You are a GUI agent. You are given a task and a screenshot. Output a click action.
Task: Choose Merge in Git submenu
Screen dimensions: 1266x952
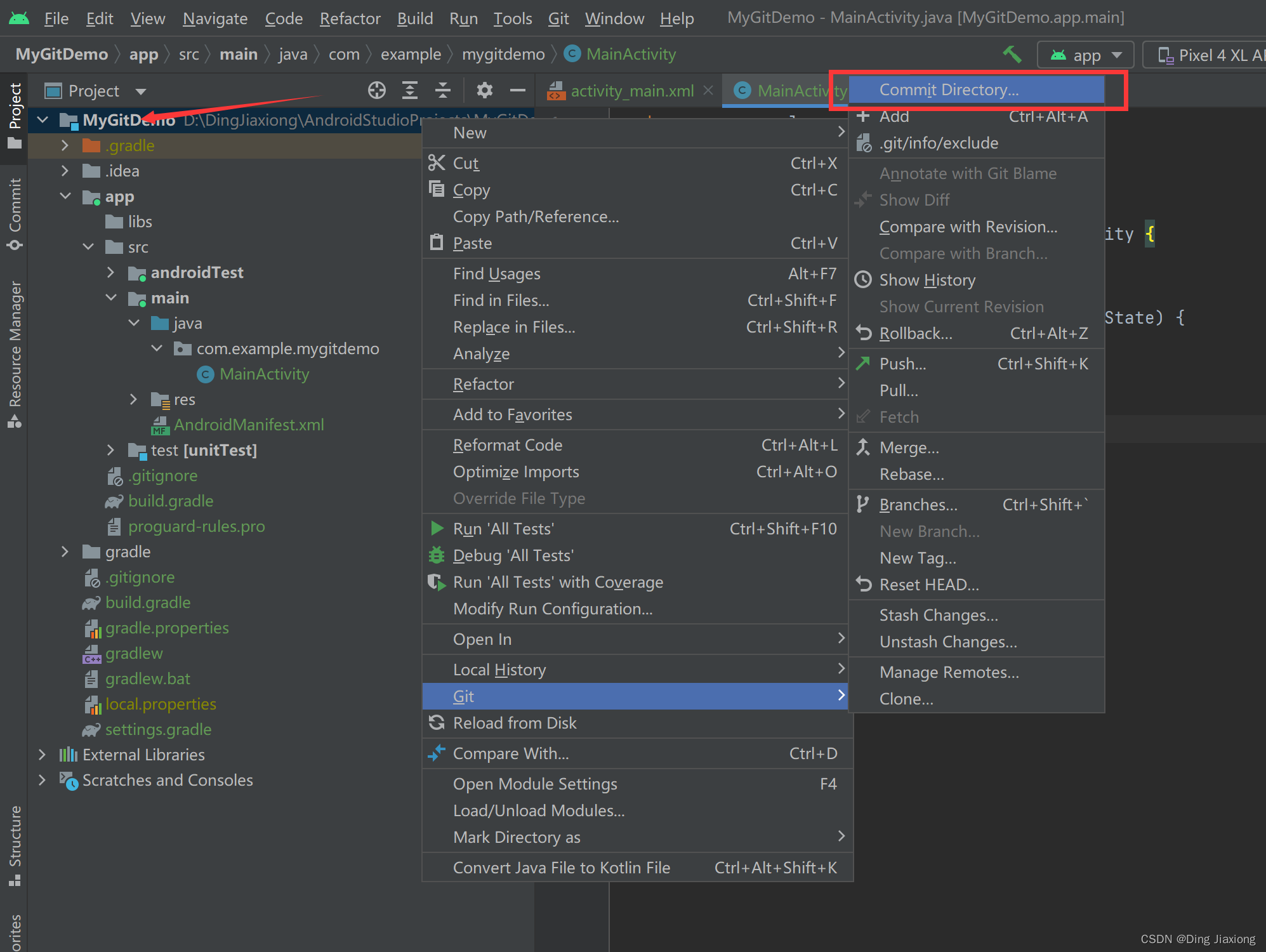pos(977,447)
